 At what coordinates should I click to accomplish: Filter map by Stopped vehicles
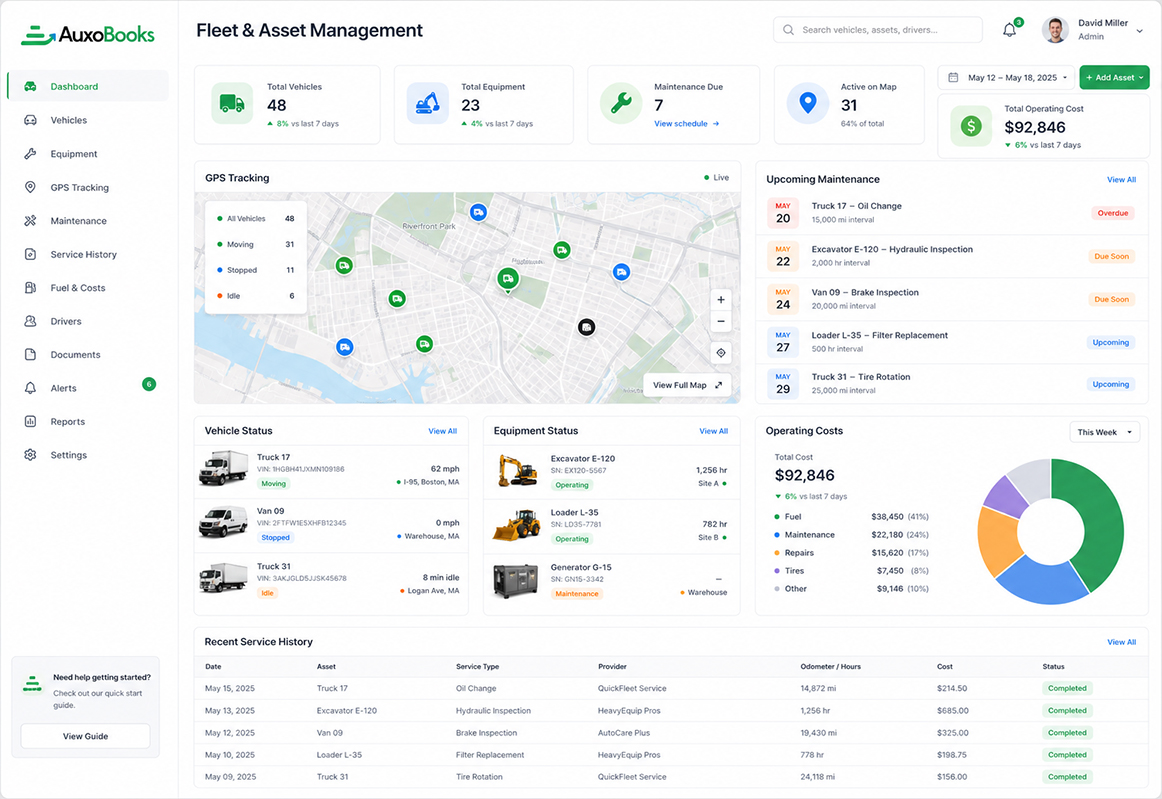point(255,270)
